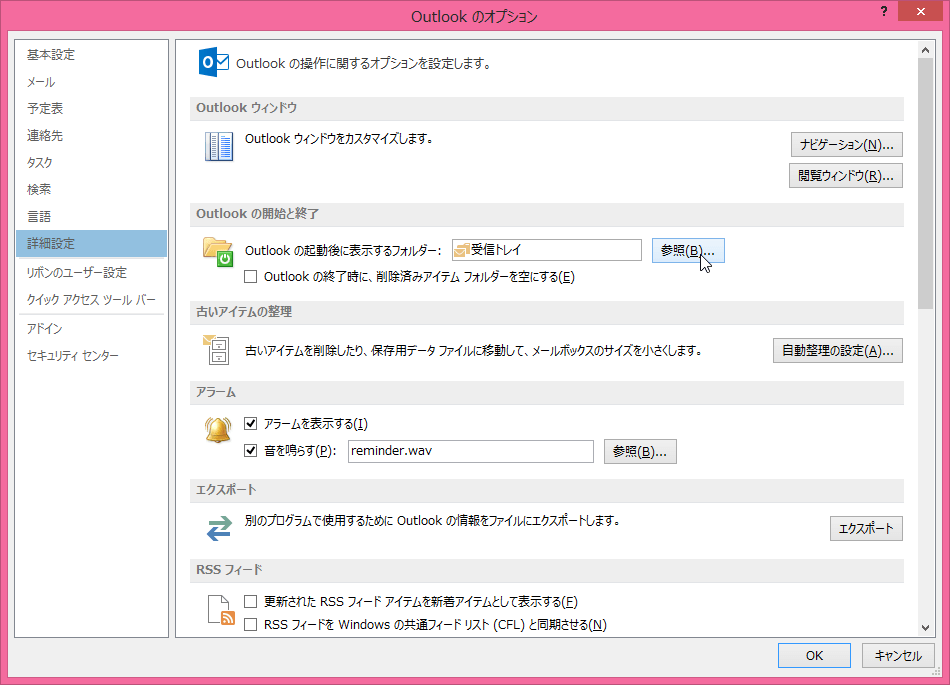Click the startup folder field showing 受信トレイ
Screen dimensions: 950x685
546,250
